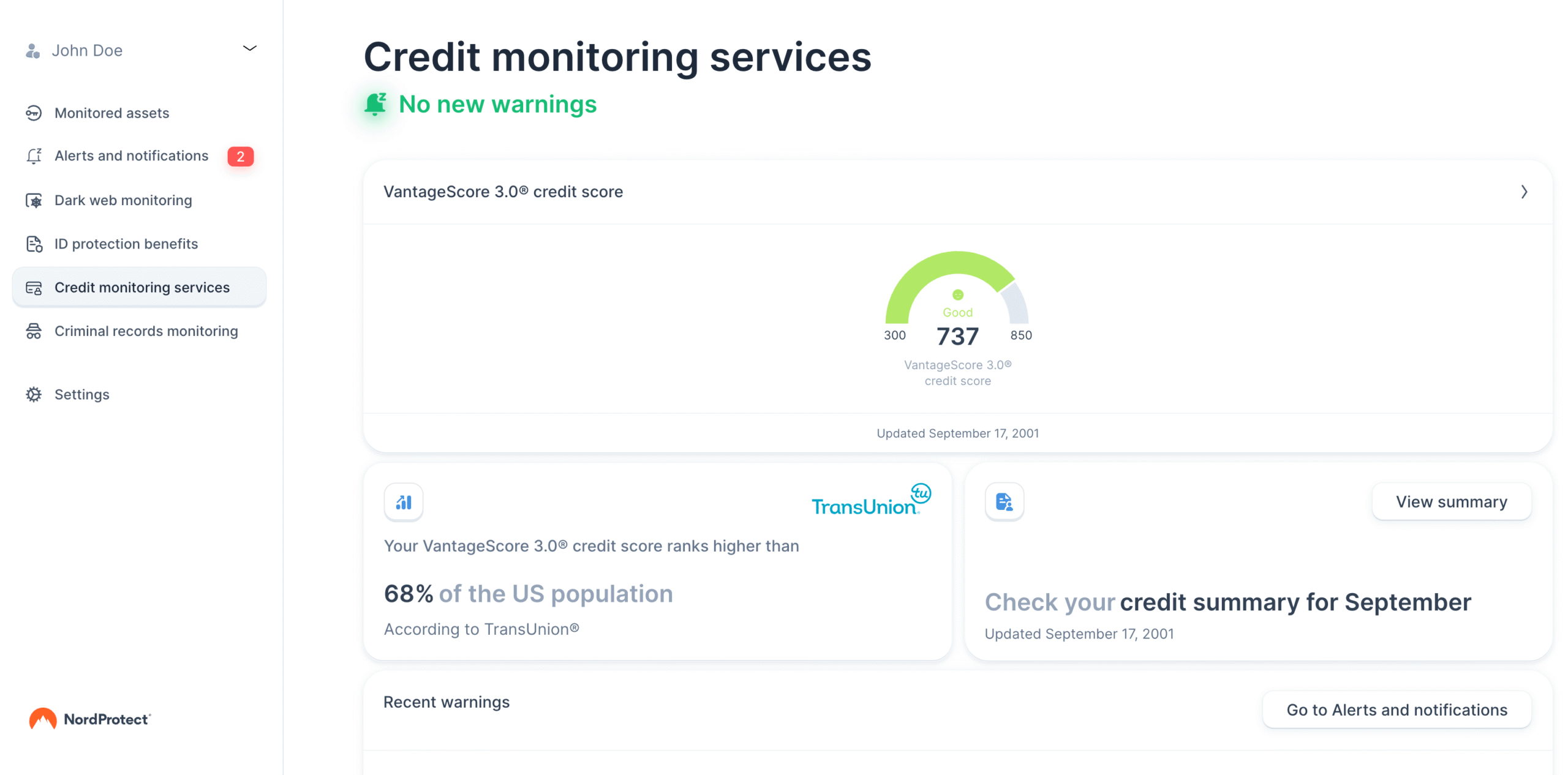The image size is (1568, 775).
Task: Expand the John Doe account dropdown
Action: click(249, 48)
